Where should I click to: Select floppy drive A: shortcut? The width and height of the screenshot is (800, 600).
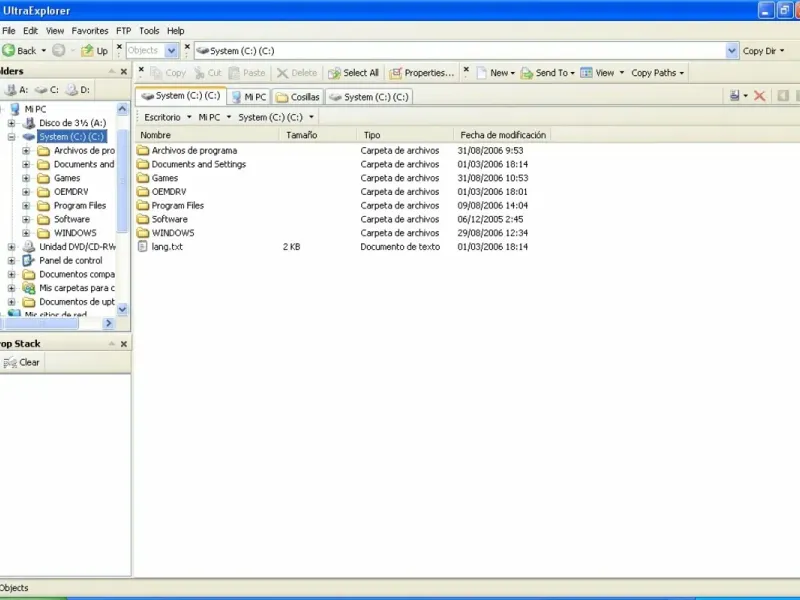coord(16,90)
